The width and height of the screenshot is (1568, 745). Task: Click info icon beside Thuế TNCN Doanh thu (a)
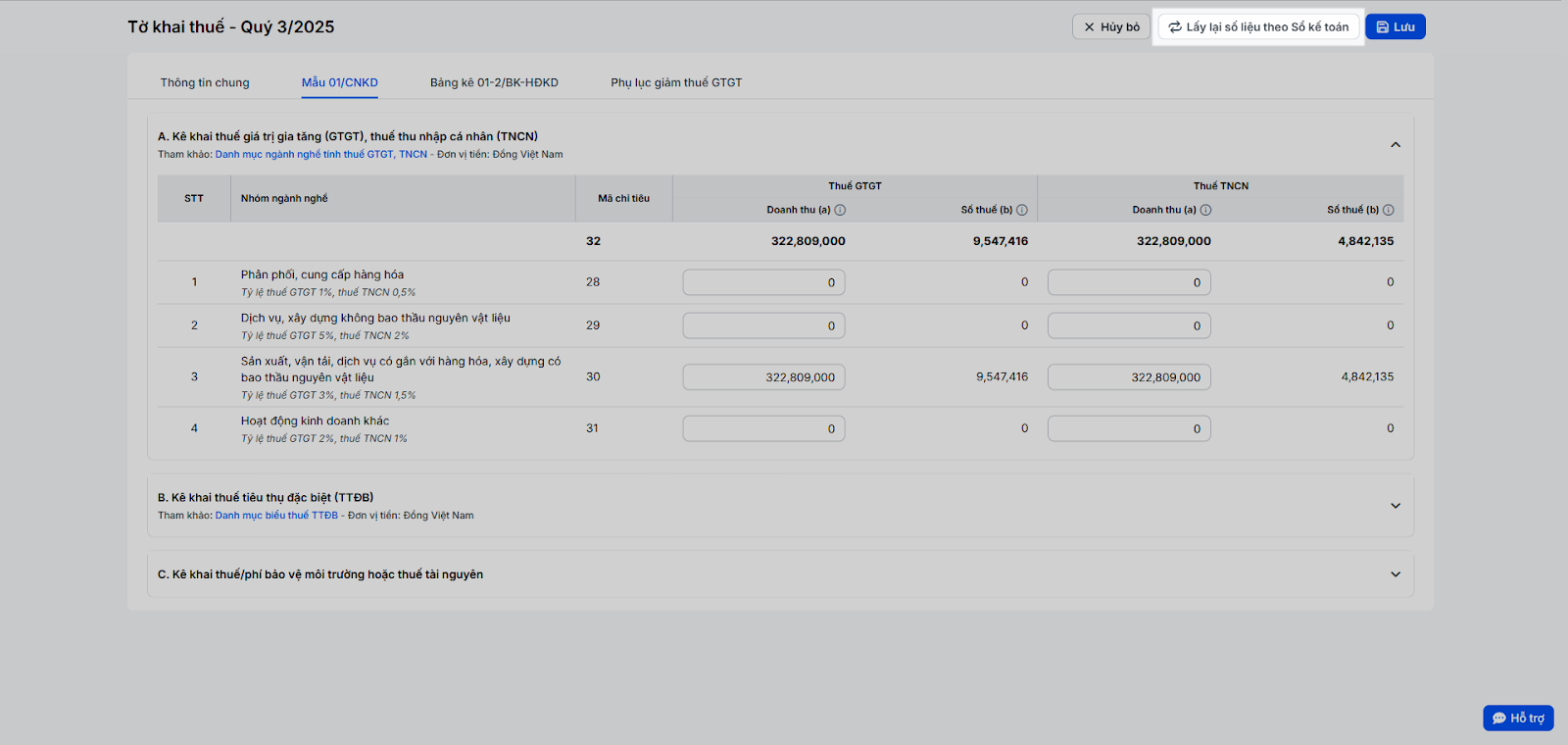1205,210
